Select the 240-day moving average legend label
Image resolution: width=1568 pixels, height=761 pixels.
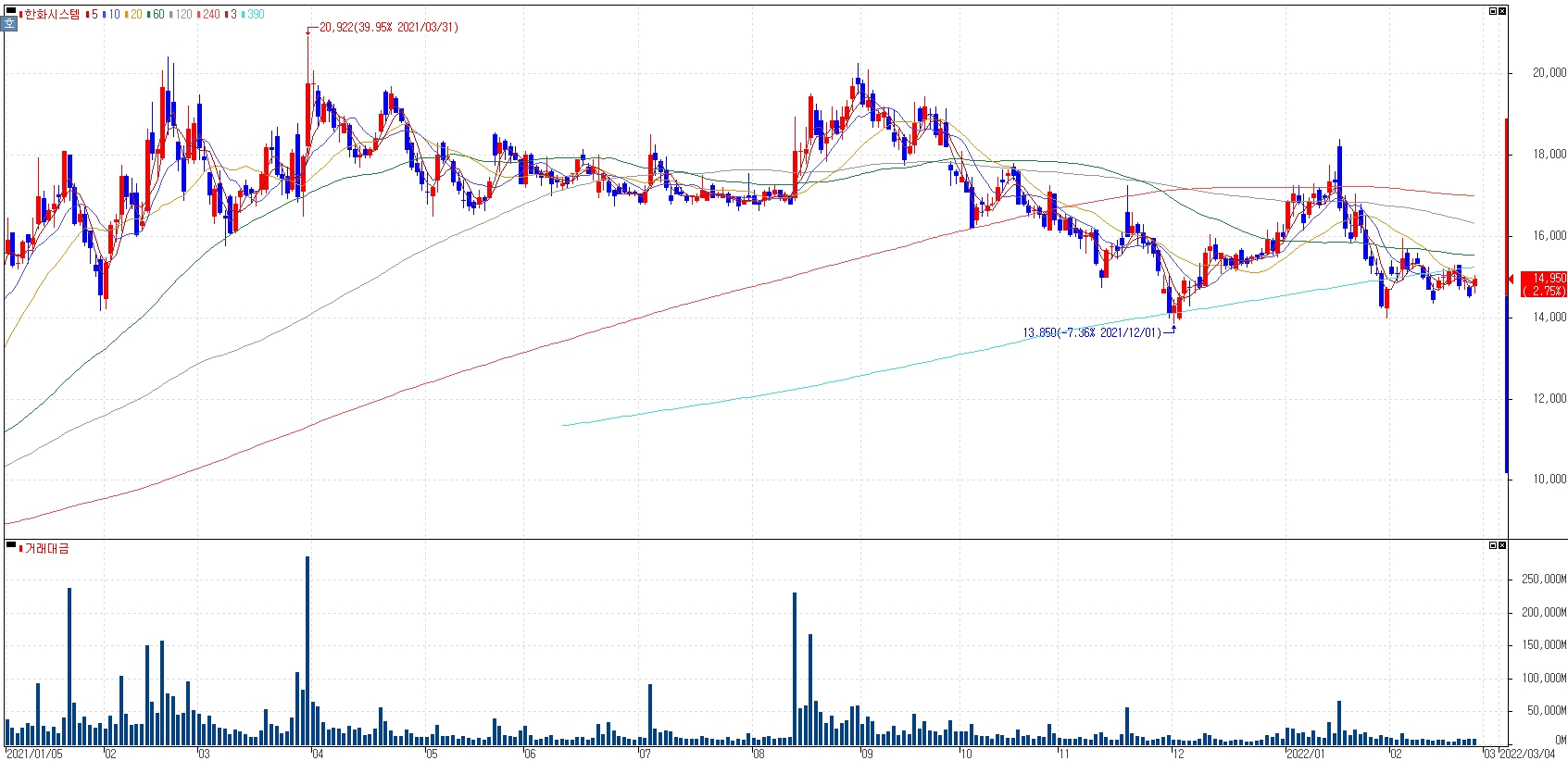tap(209, 14)
